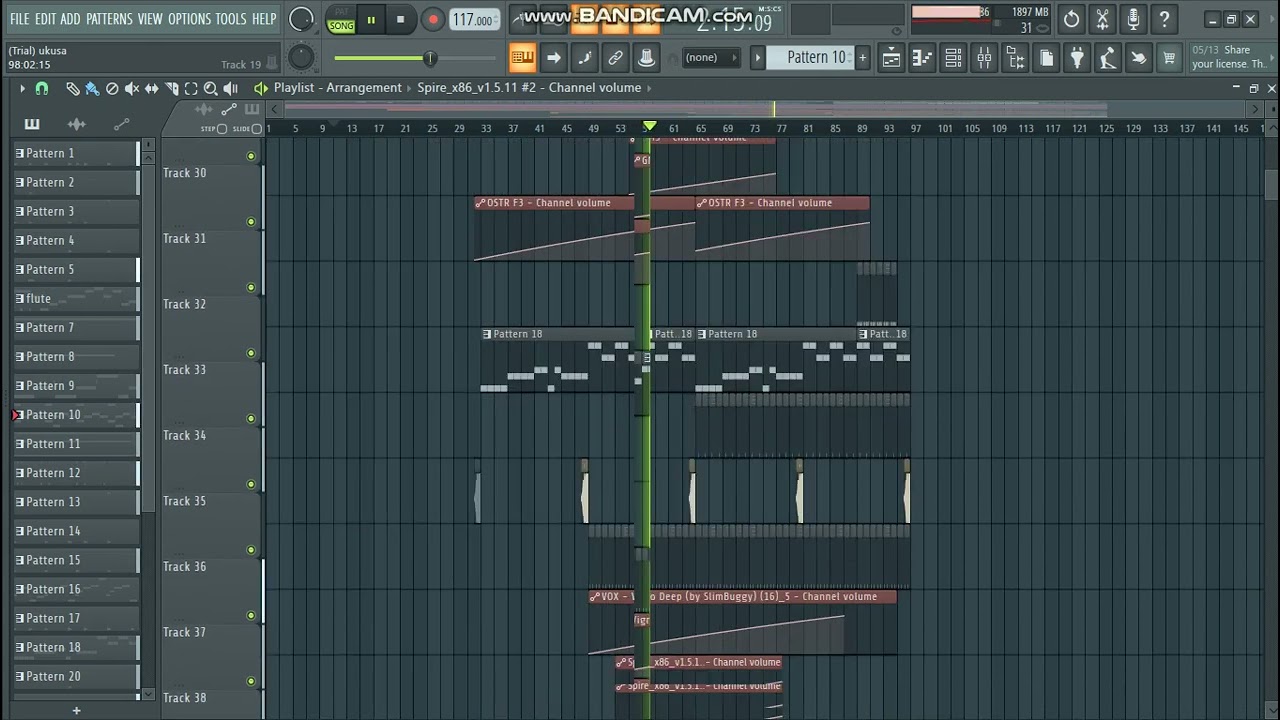Viewport: 1280px width, 720px height.
Task: Open the Mixer icon
Action: point(984,59)
